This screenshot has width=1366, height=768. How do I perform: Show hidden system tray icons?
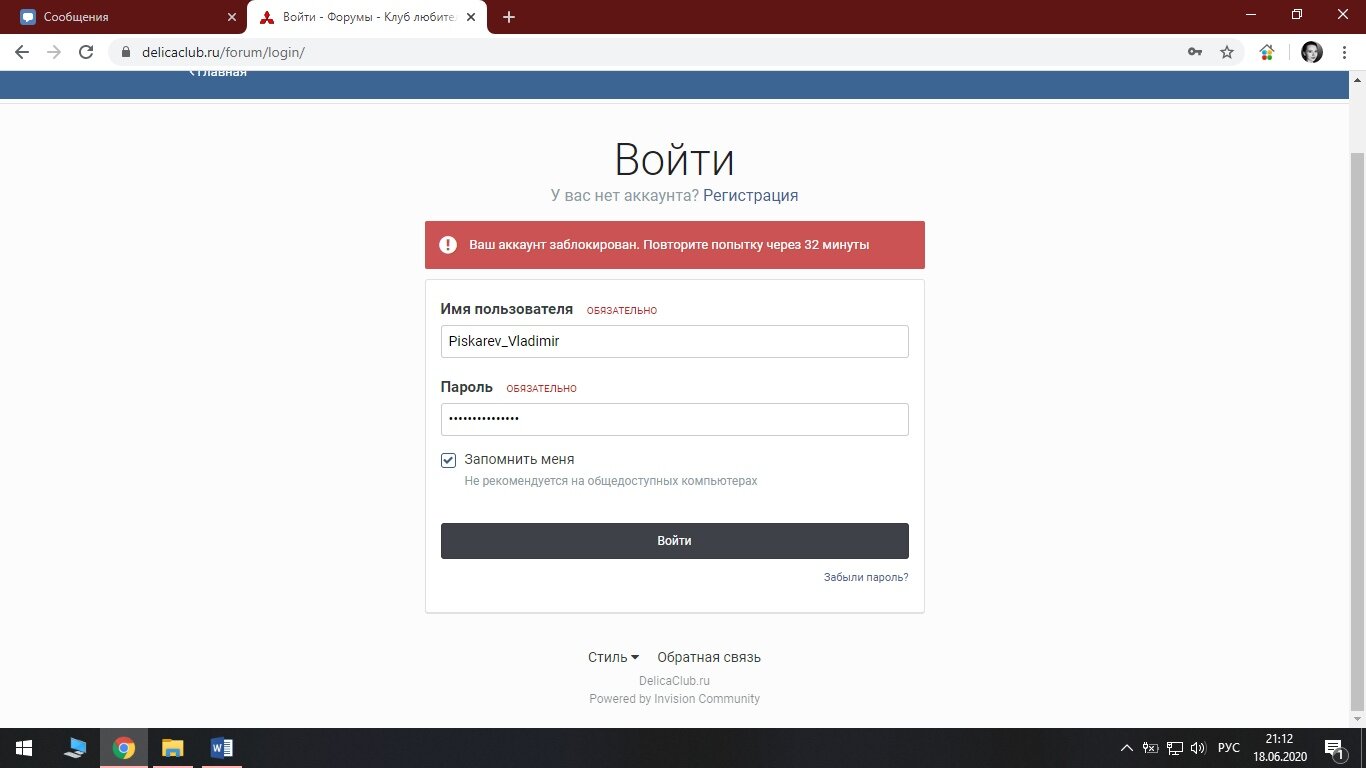click(1127, 748)
